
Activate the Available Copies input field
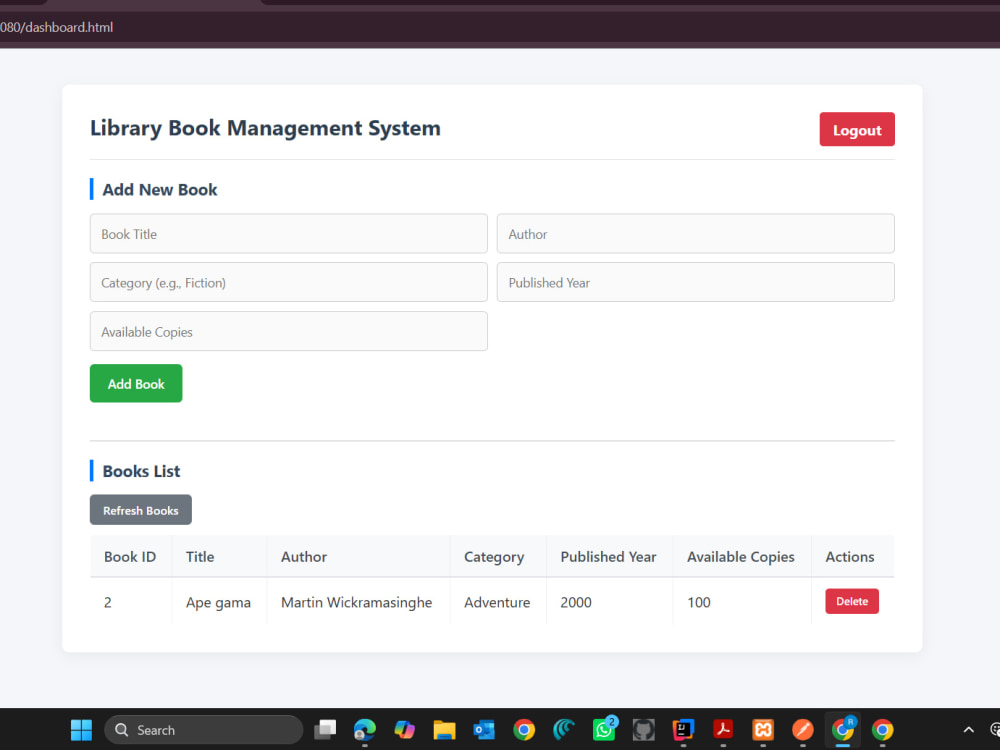pyautogui.click(x=288, y=331)
